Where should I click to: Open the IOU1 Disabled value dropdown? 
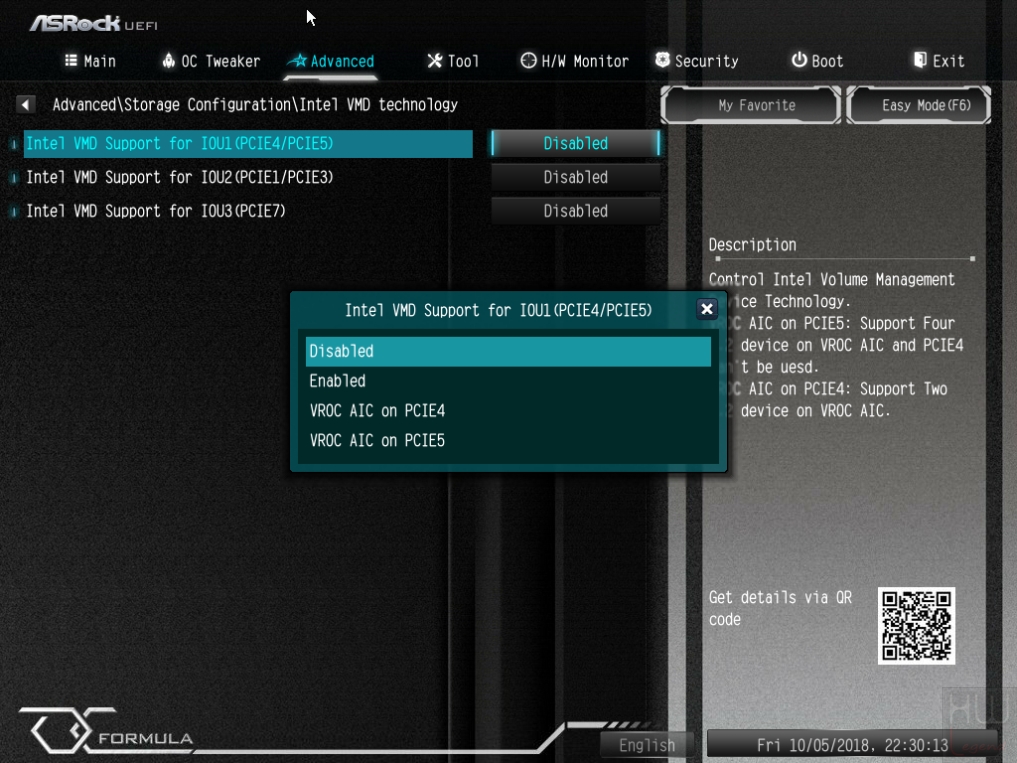tap(575, 143)
